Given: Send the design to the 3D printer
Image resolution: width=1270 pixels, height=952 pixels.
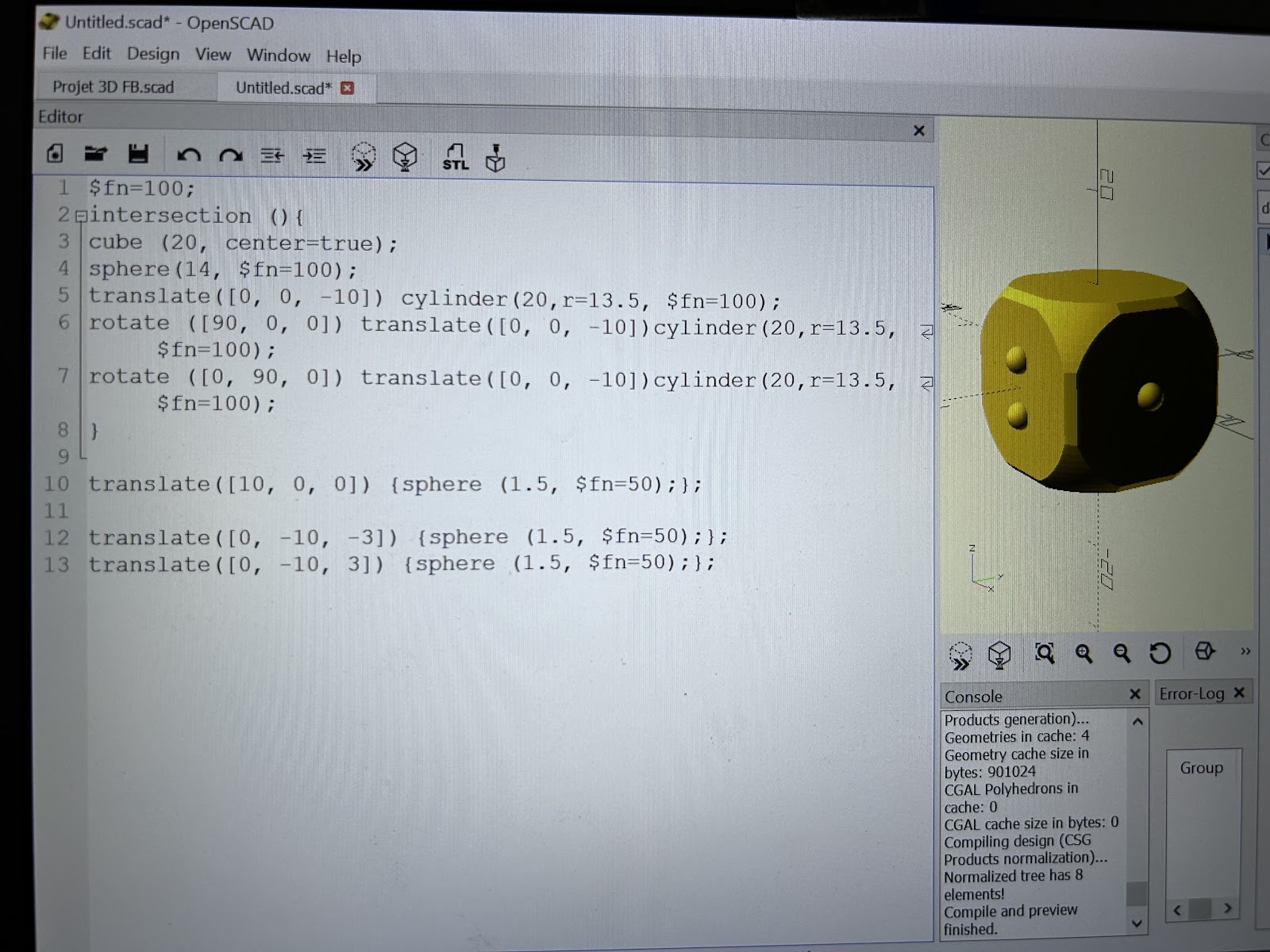Looking at the screenshot, I should (x=495, y=157).
